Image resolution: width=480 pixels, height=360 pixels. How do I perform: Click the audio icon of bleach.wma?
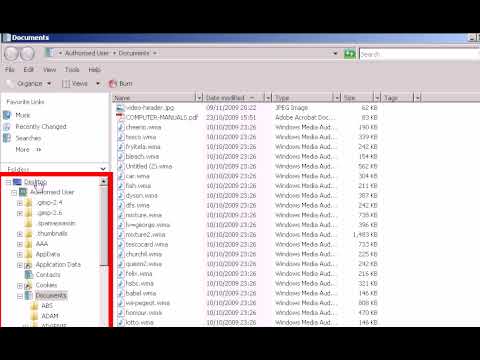coord(120,156)
